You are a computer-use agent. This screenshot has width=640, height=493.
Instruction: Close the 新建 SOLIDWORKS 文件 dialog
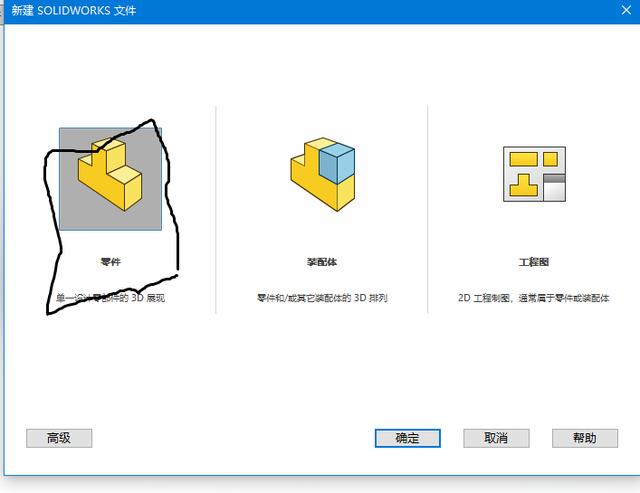626,10
